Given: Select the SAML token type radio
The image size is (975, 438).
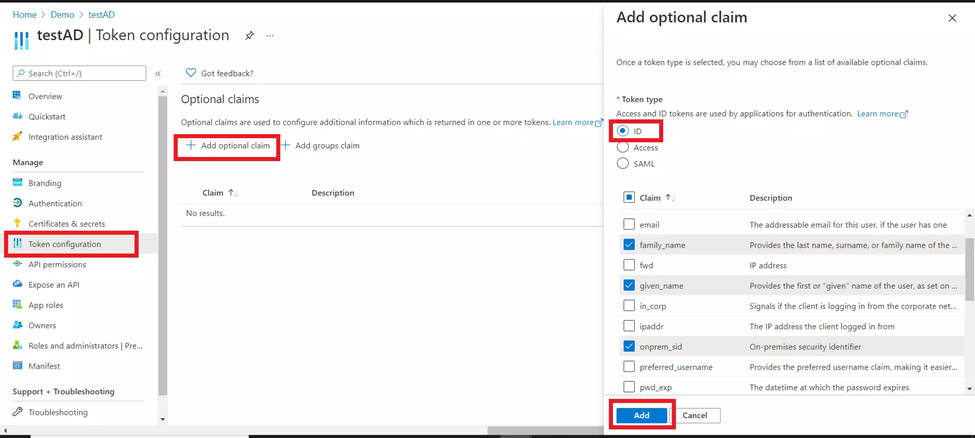Looking at the screenshot, I should tap(622, 164).
